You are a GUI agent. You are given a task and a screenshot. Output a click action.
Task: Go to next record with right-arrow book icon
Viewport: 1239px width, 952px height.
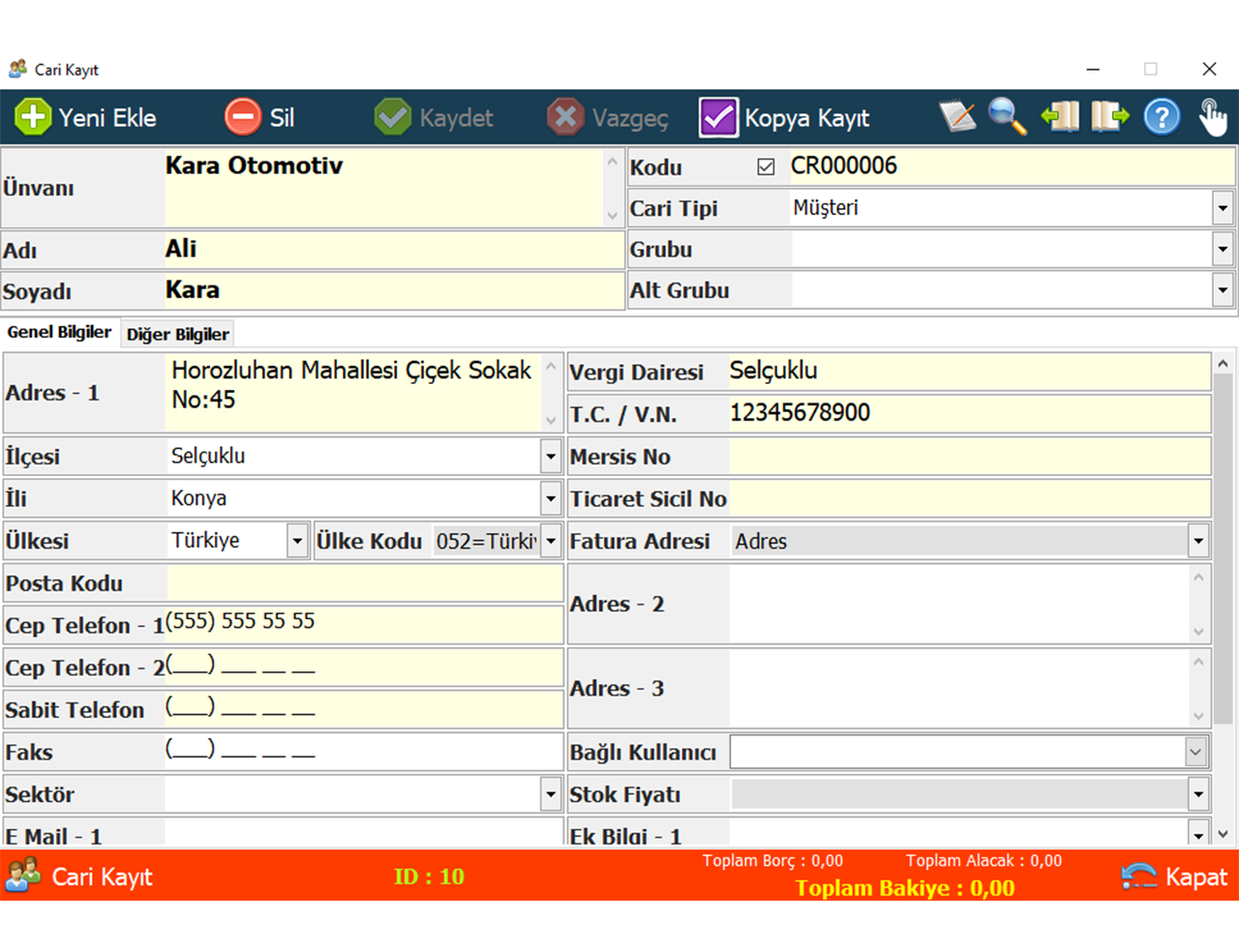[1110, 117]
